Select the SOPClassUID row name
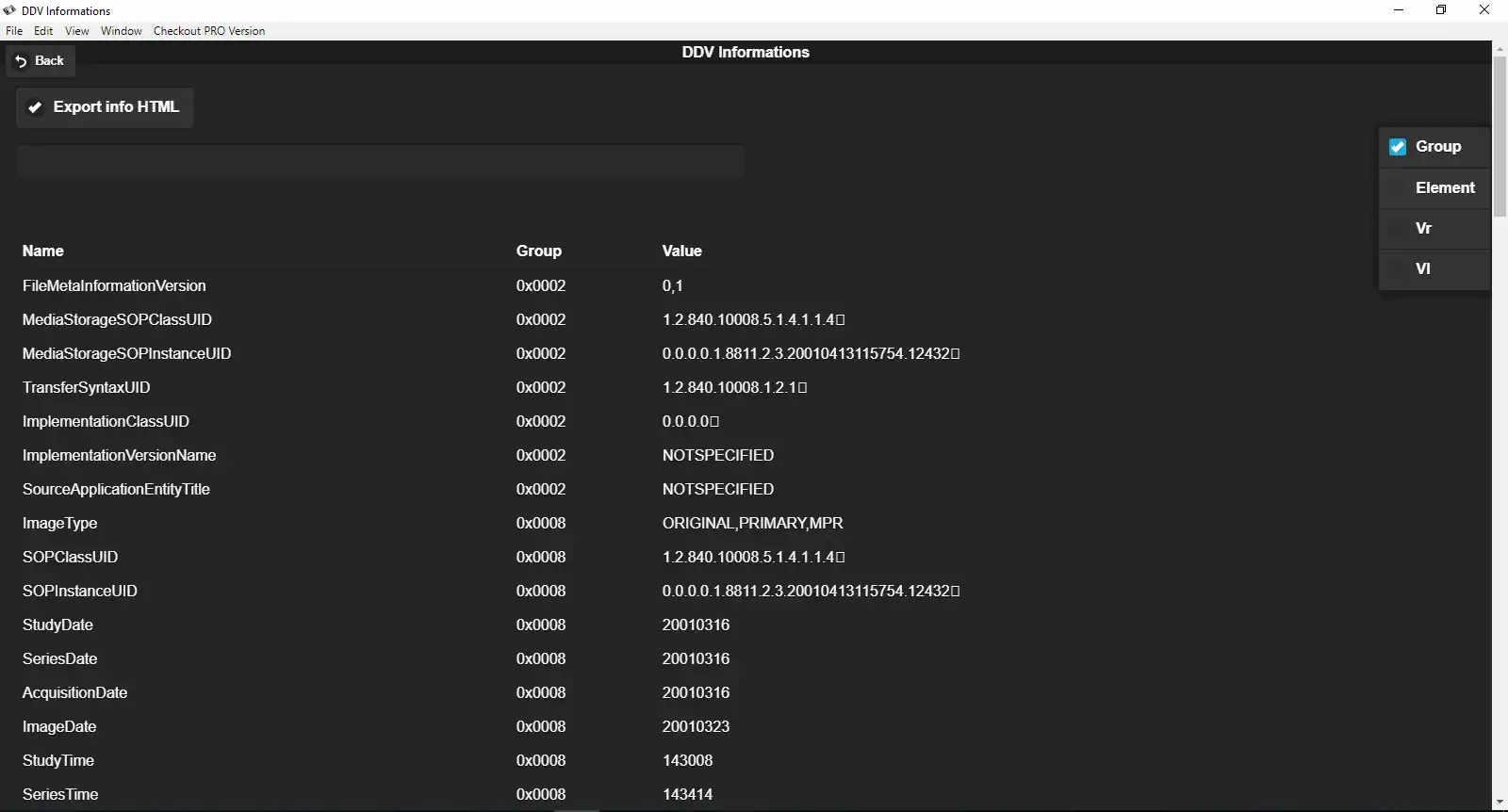This screenshot has width=1508, height=812. tap(71, 557)
